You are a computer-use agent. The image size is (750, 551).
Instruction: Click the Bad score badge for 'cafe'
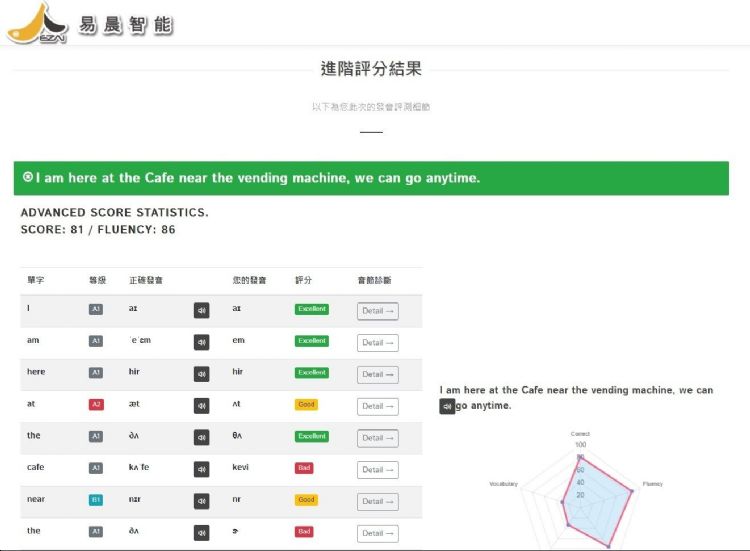(x=304, y=468)
